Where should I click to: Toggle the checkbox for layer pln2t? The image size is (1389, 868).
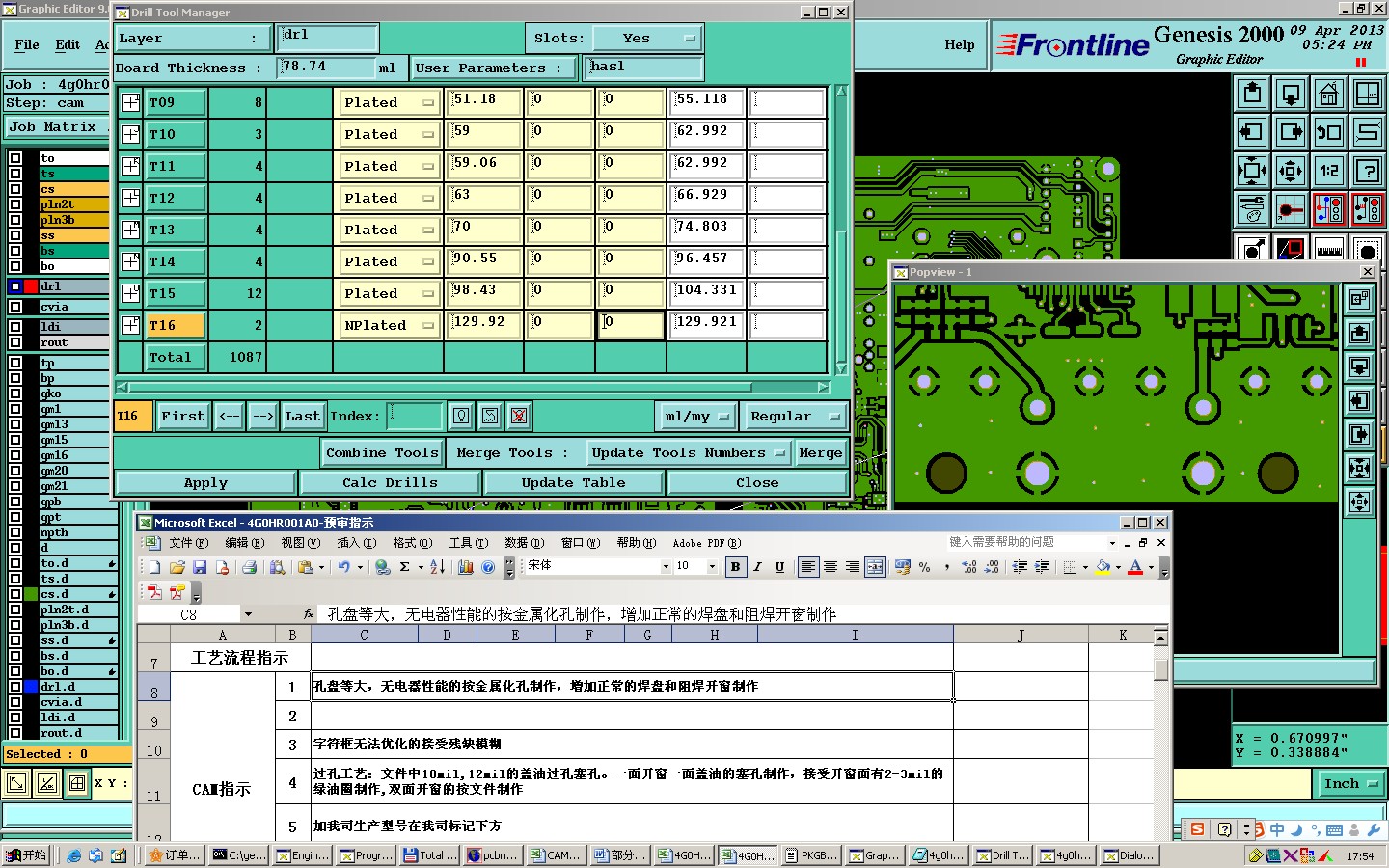pos(15,204)
